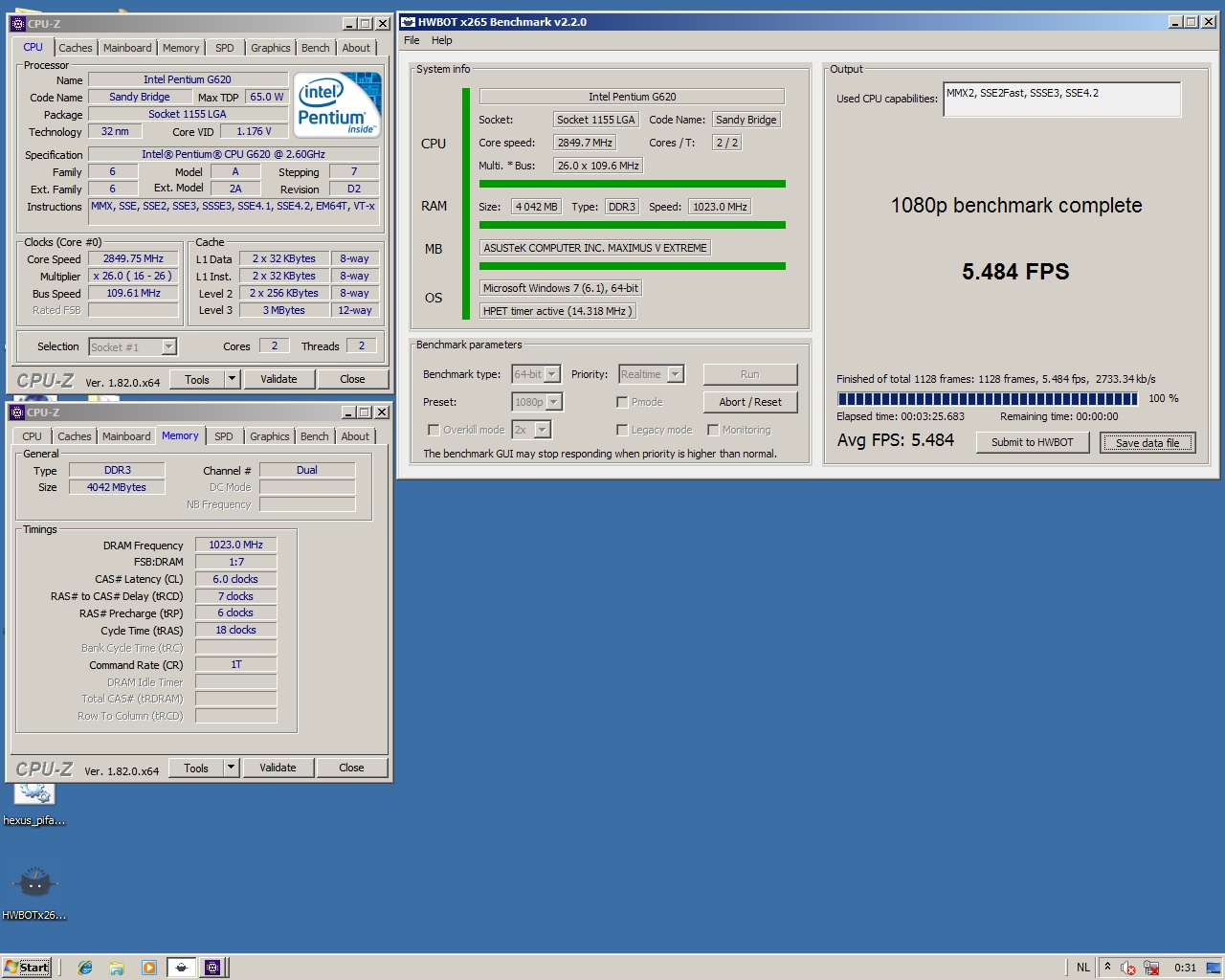Click Save data file button
Image resolution: width=1225 pixels, height=980 pixels.
click(1147, 442)
